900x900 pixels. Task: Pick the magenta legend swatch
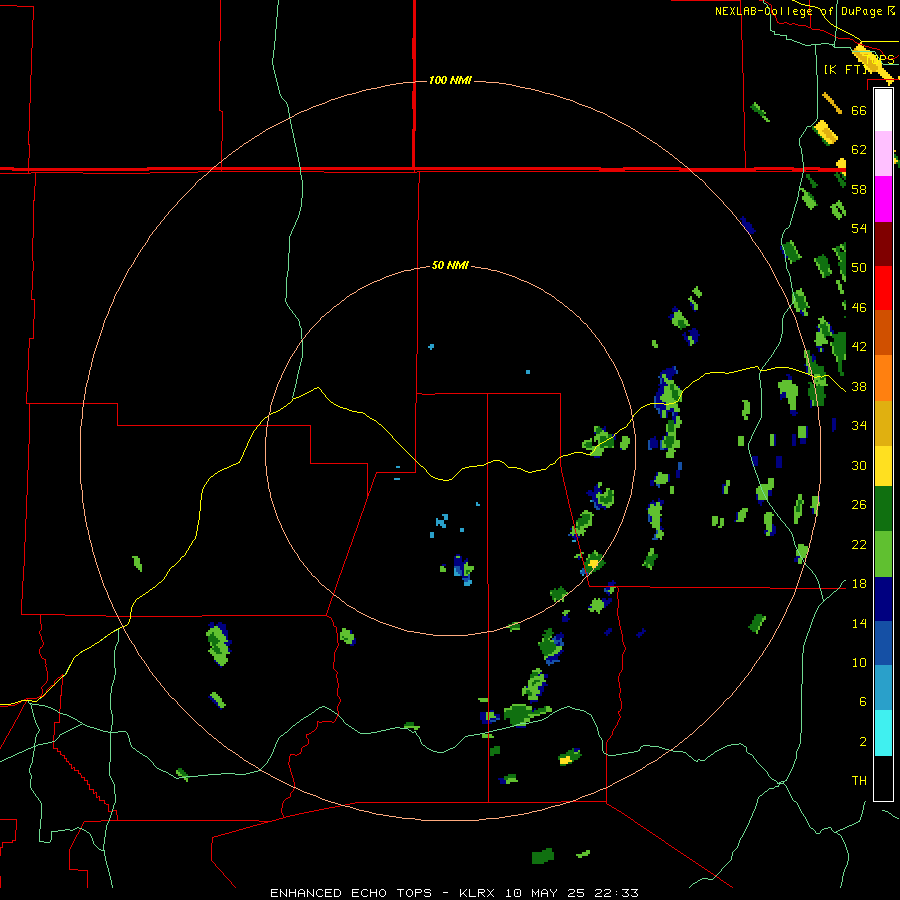tap(883, 199)
